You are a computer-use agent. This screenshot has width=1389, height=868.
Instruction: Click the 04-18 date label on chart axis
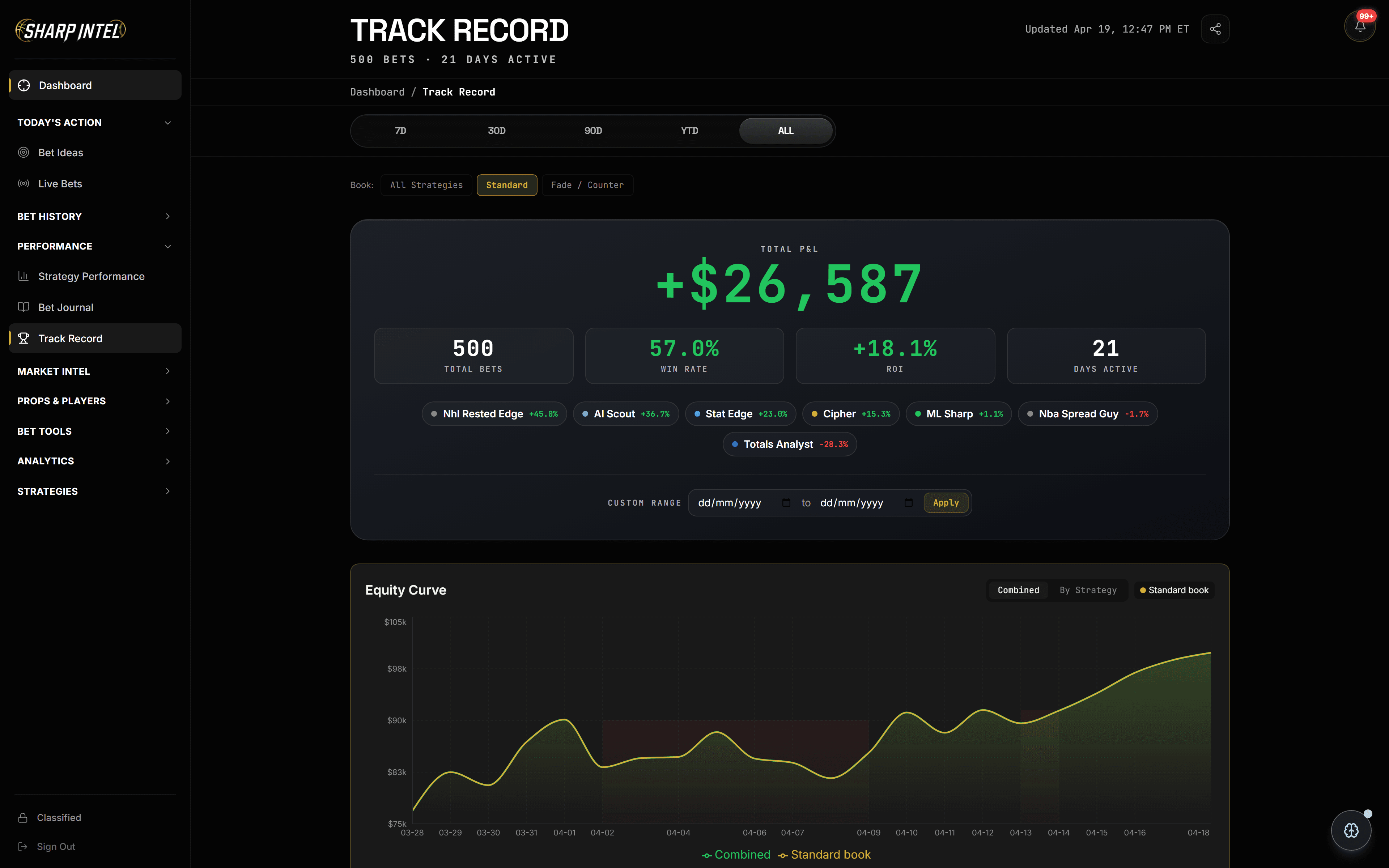[1198, 833]
